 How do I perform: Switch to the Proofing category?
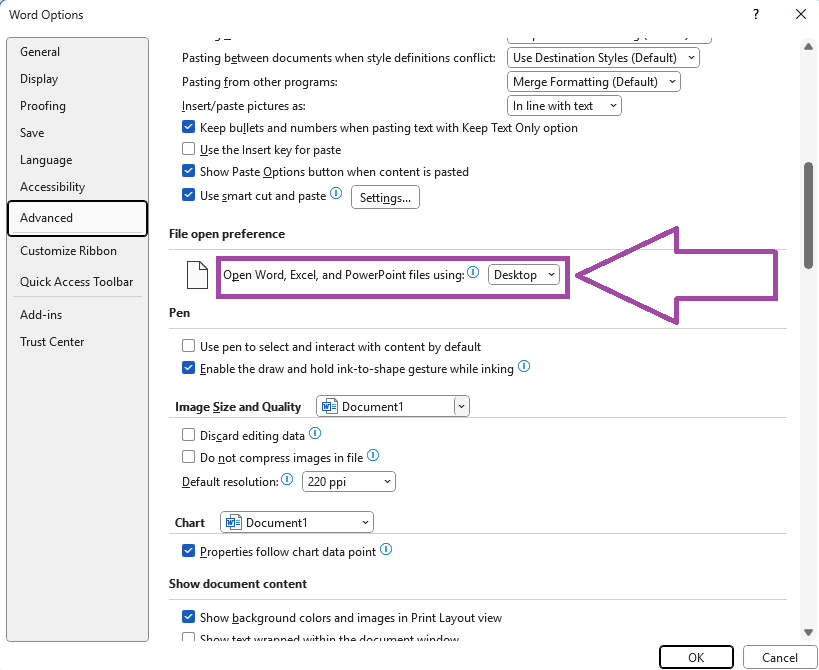(x=43, y=106)
